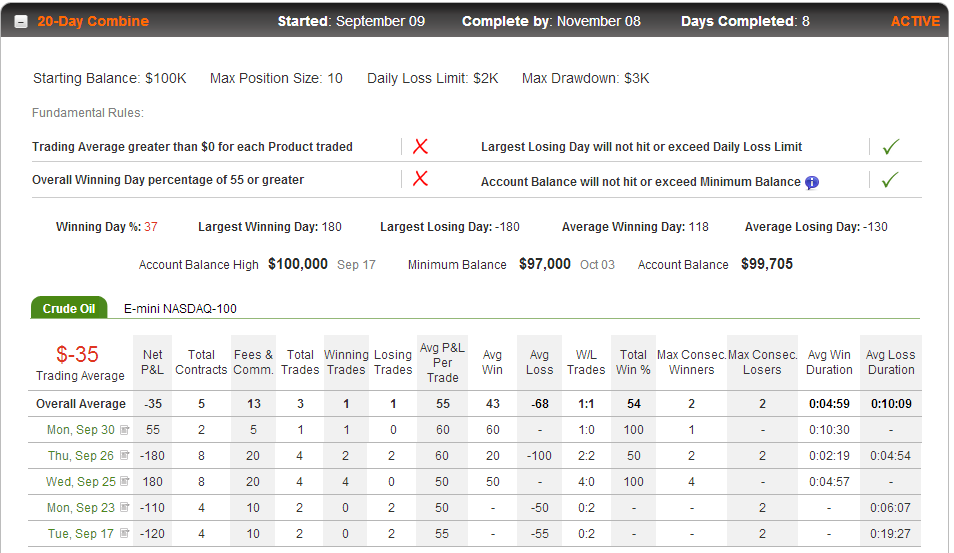Click Net P&L -110 in Mon, Sep 23 row

[152, 507]
